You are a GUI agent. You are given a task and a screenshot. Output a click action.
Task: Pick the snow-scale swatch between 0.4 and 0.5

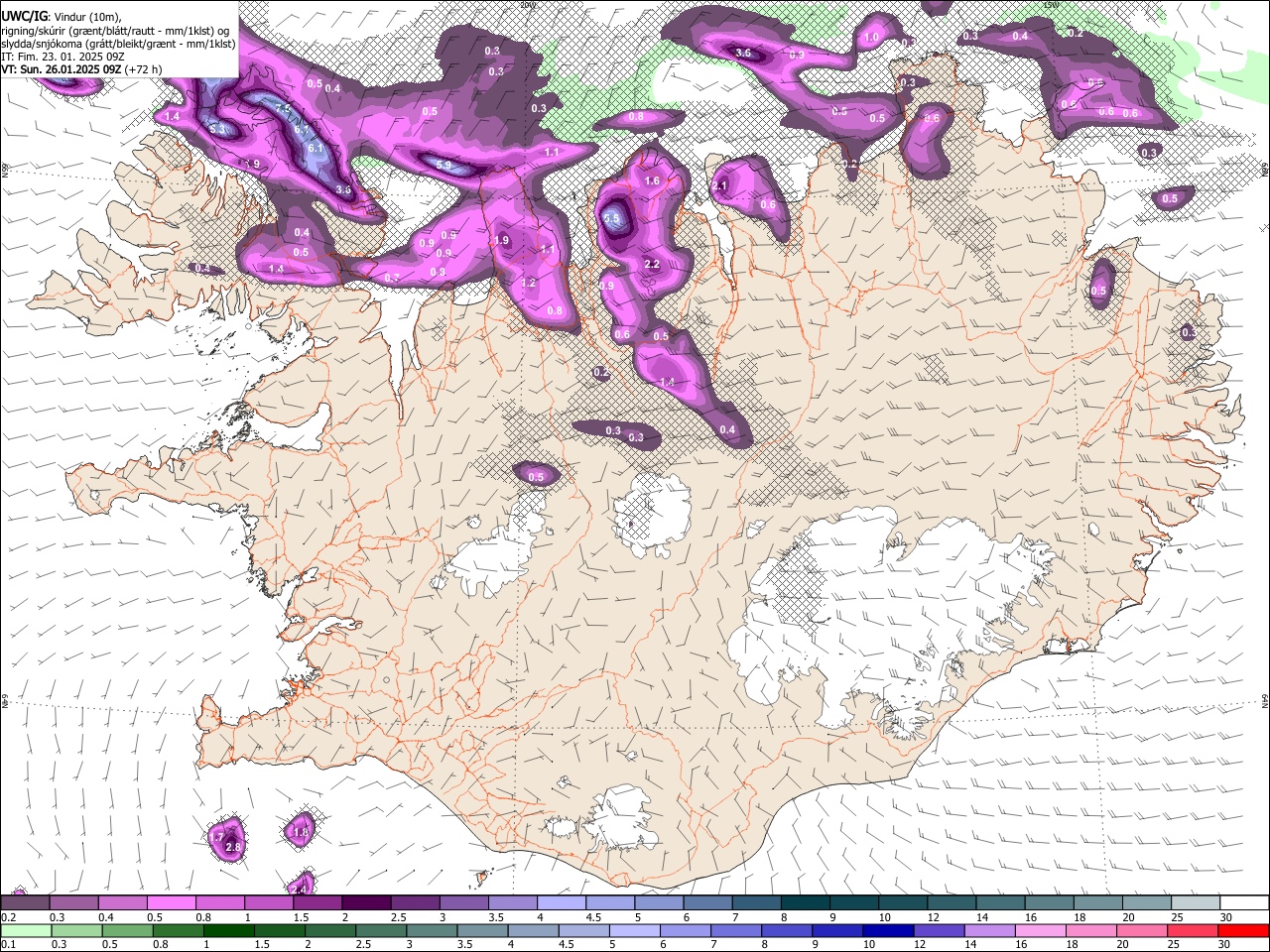coord(122,902)
